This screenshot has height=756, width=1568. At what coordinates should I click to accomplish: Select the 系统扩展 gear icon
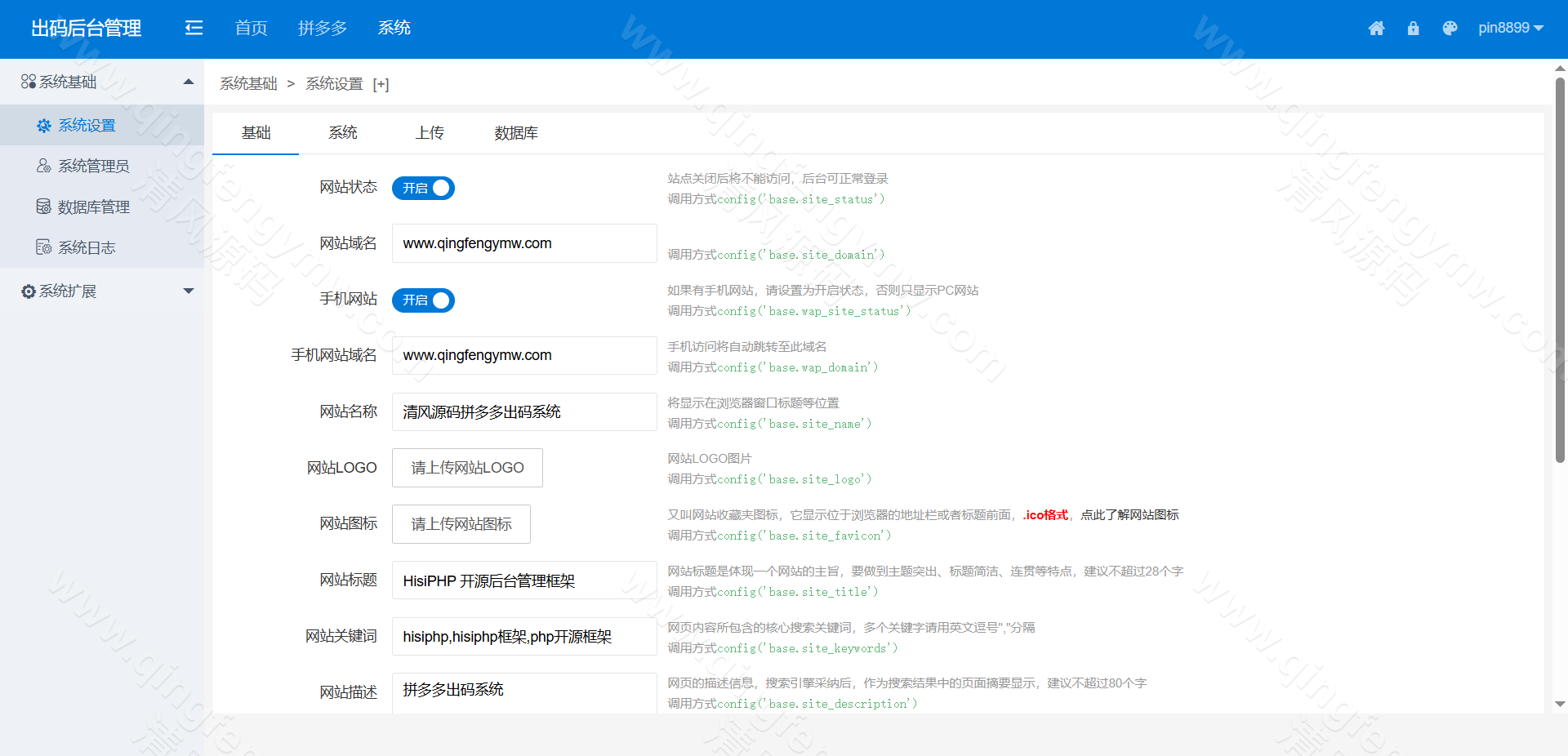tap(27, 291)
